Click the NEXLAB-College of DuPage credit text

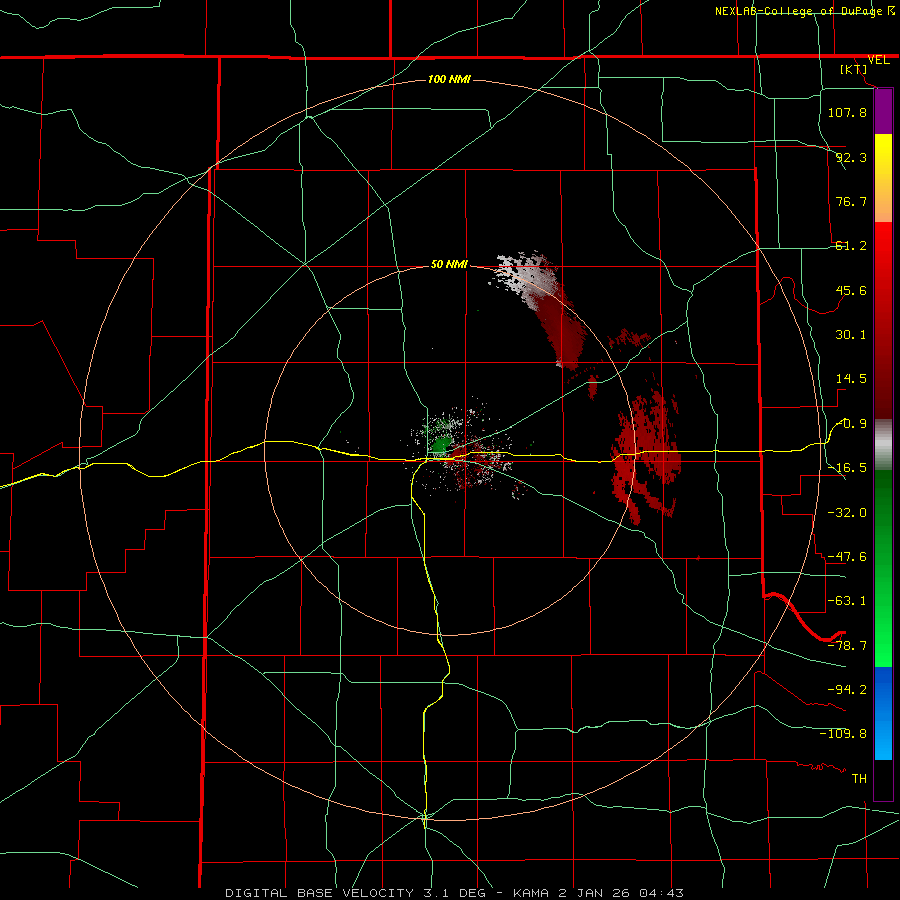[799, 11]
